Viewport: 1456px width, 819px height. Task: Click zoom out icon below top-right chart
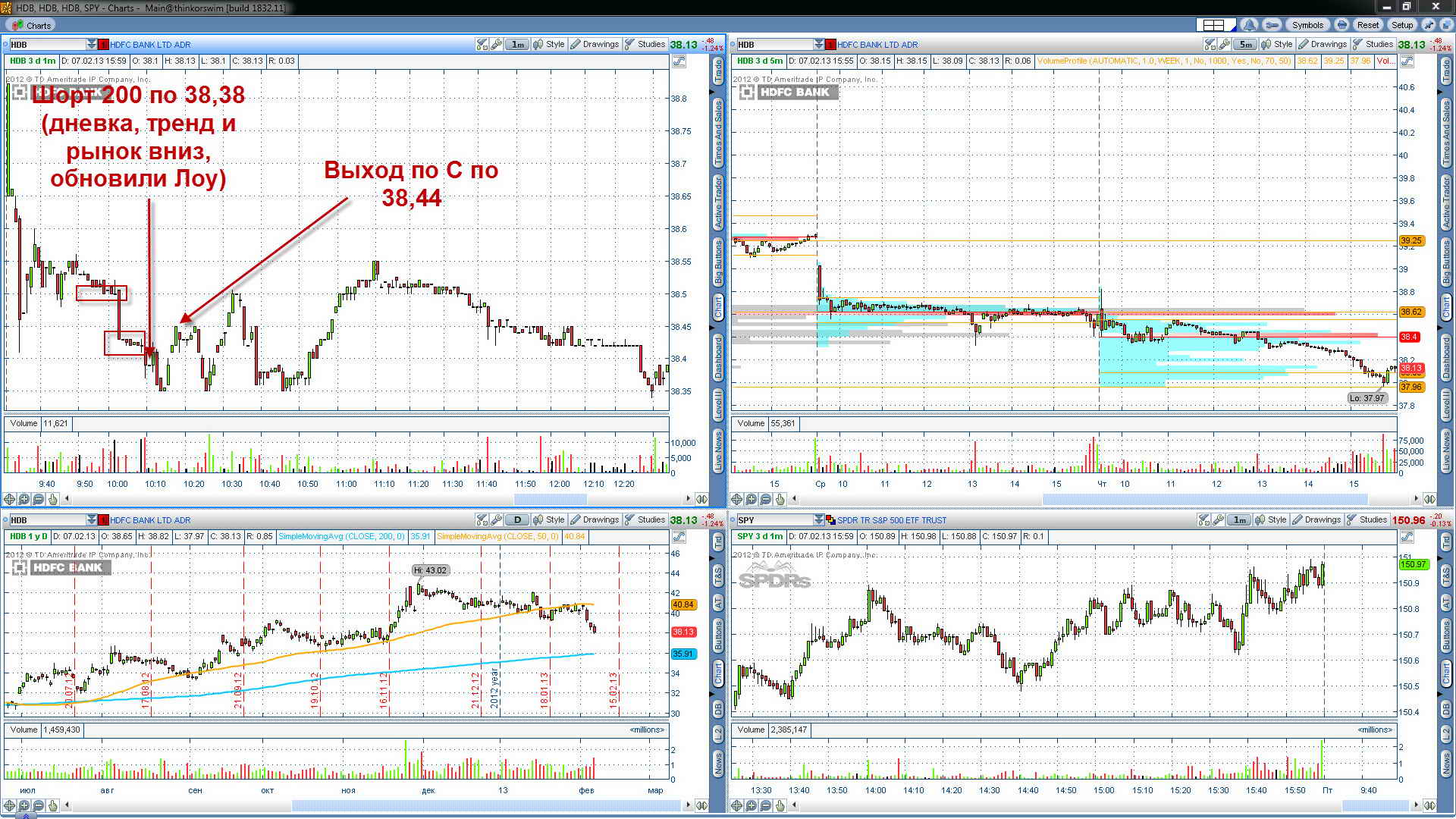click(765, 499)
